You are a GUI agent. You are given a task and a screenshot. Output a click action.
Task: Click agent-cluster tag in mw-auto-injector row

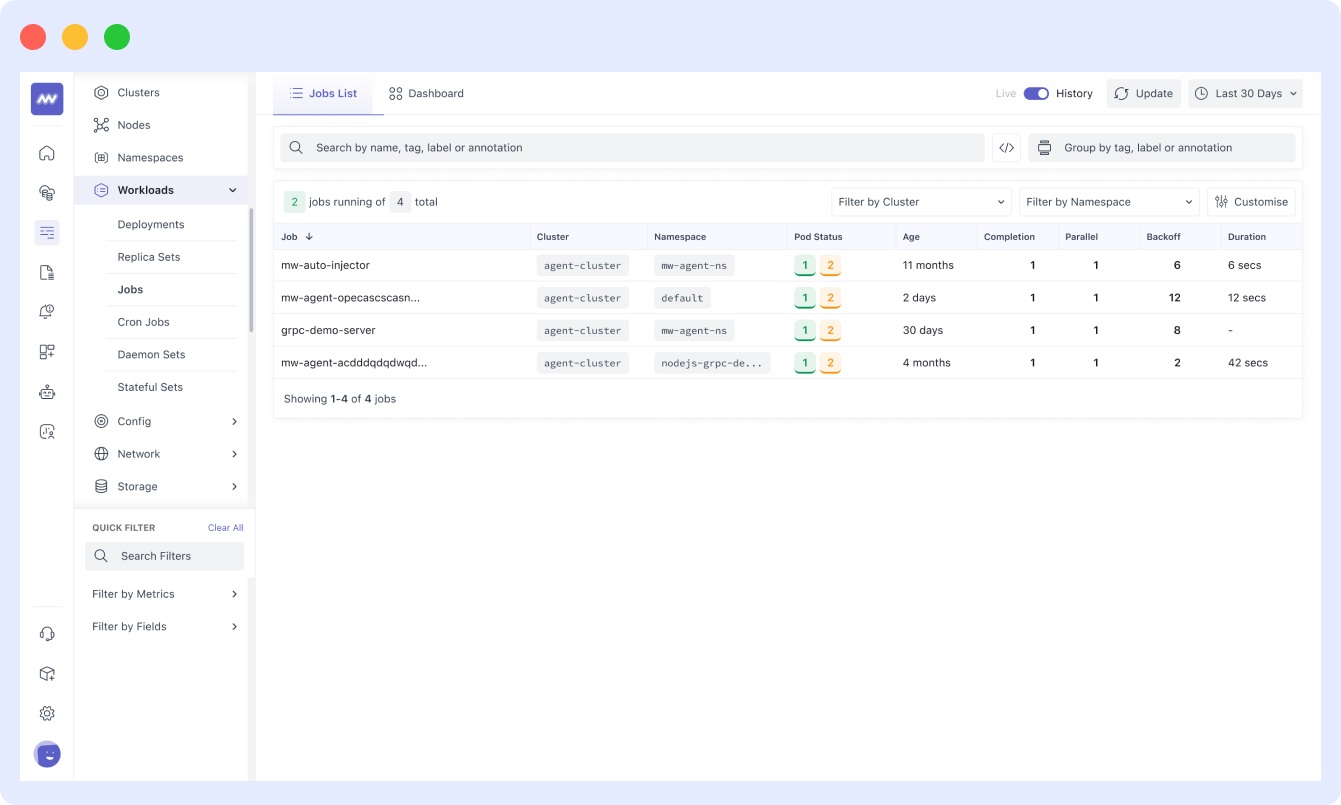(583, 266)
